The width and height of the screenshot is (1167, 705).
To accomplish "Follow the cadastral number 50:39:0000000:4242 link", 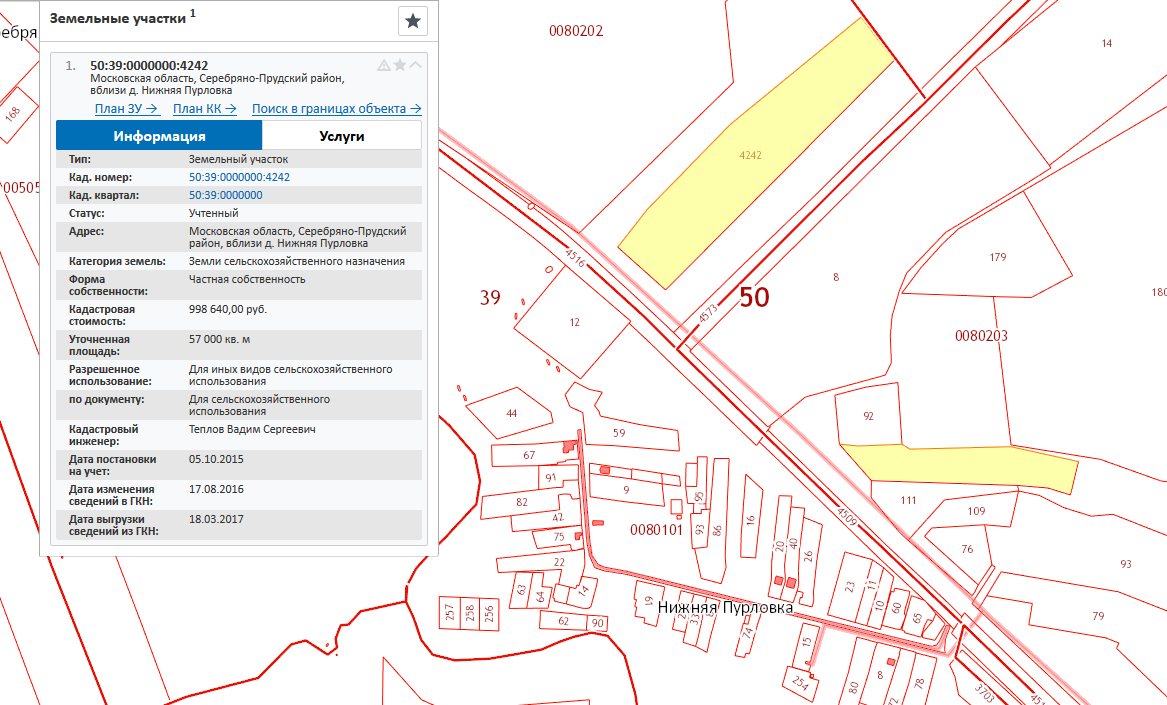I will coord(240,177).
